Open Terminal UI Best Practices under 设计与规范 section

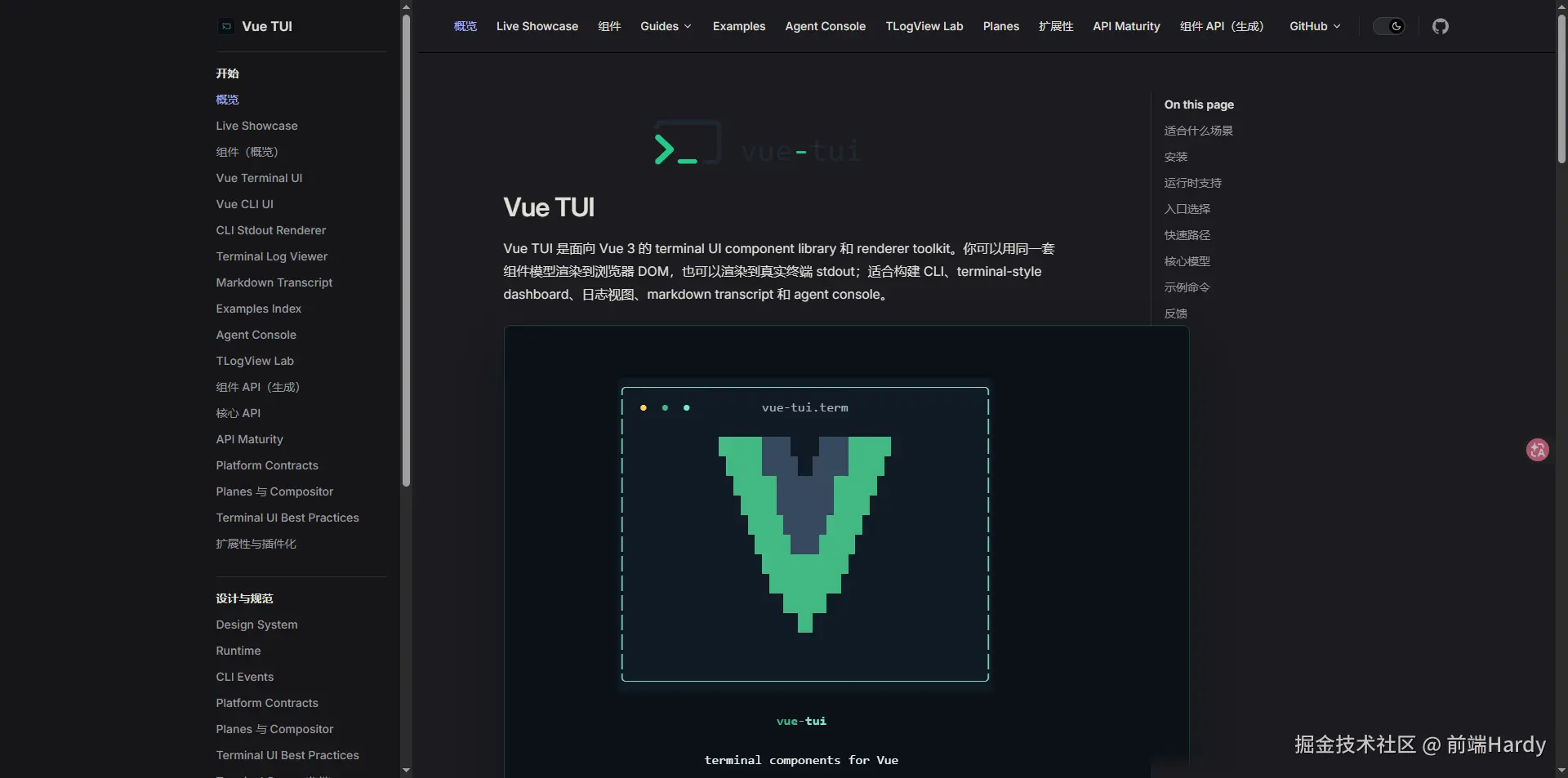click(287, 755)
